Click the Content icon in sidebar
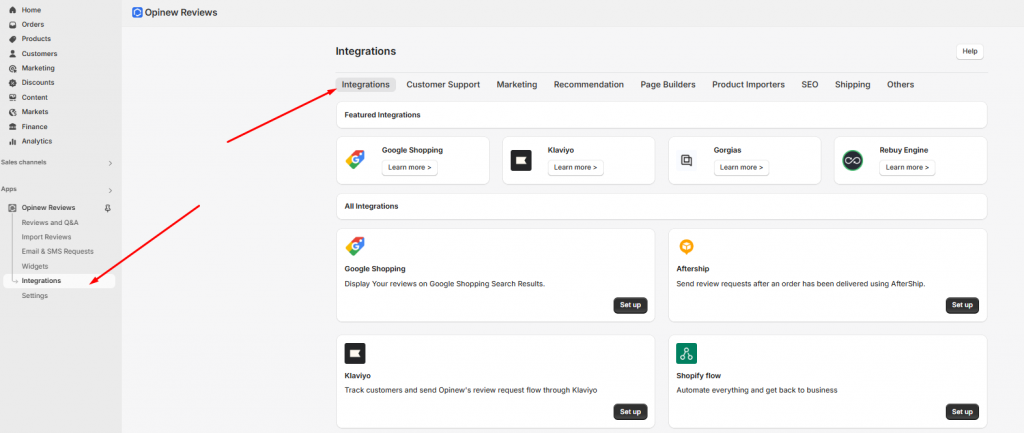The image size is (1024, 433). (x=12, y=97)
